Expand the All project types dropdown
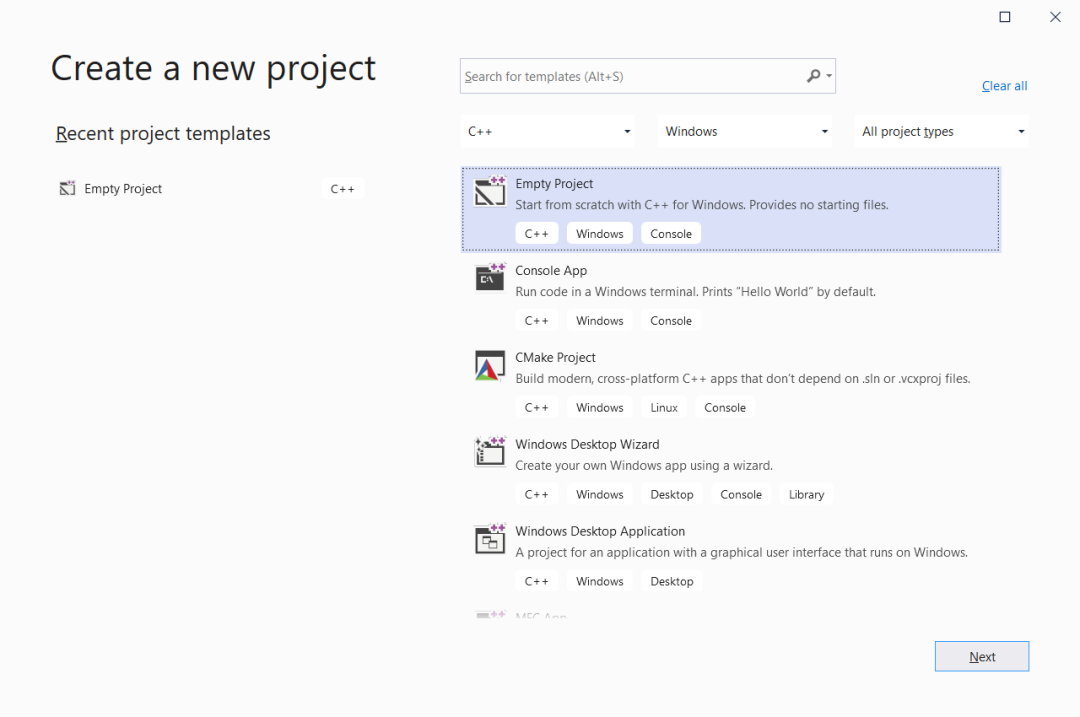This screenshot has height=717, width=1080. point(943,131)
